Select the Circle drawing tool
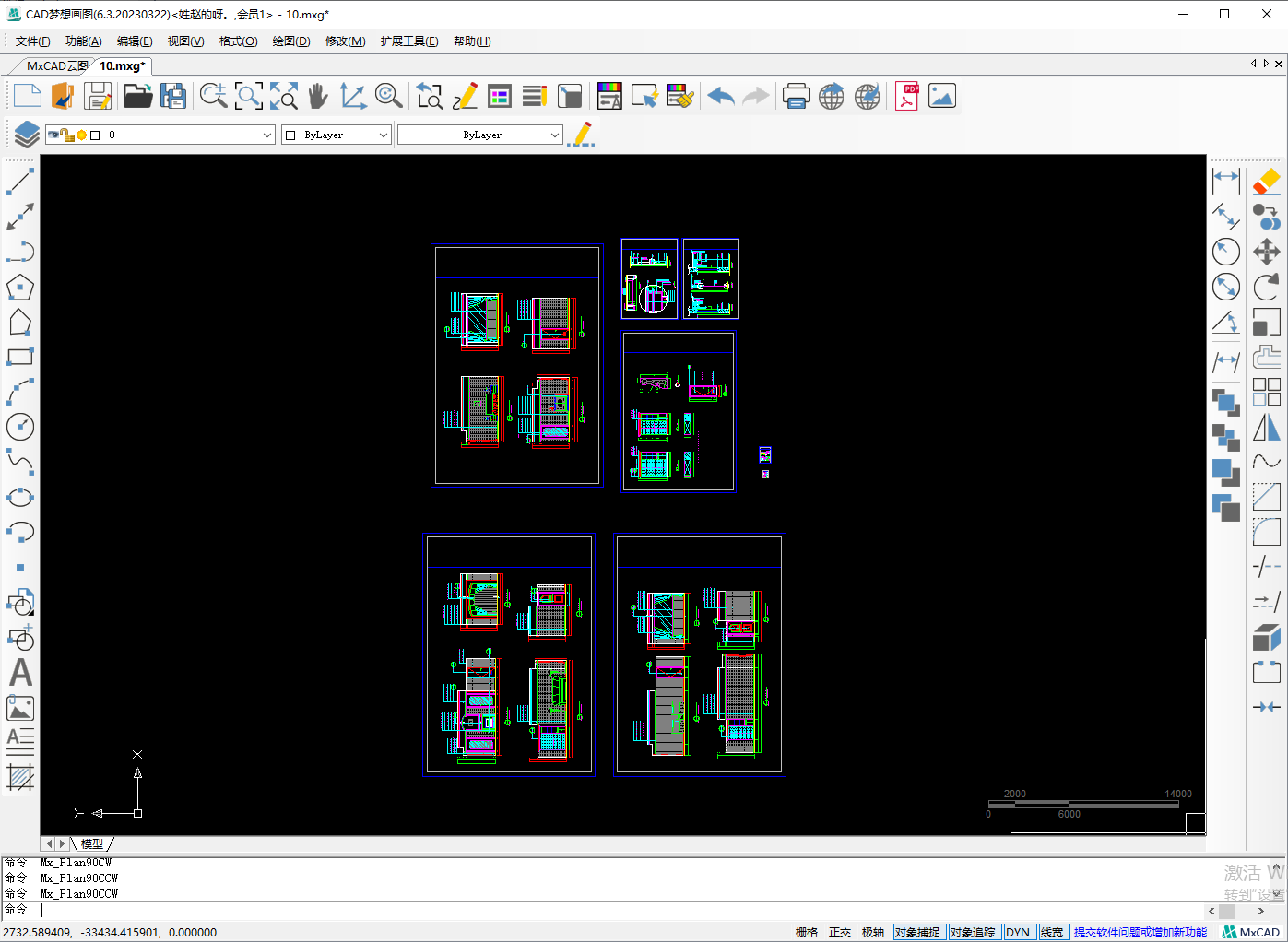Image resolution: width=1288 pixels, height=942 pixels. [20, 427]
